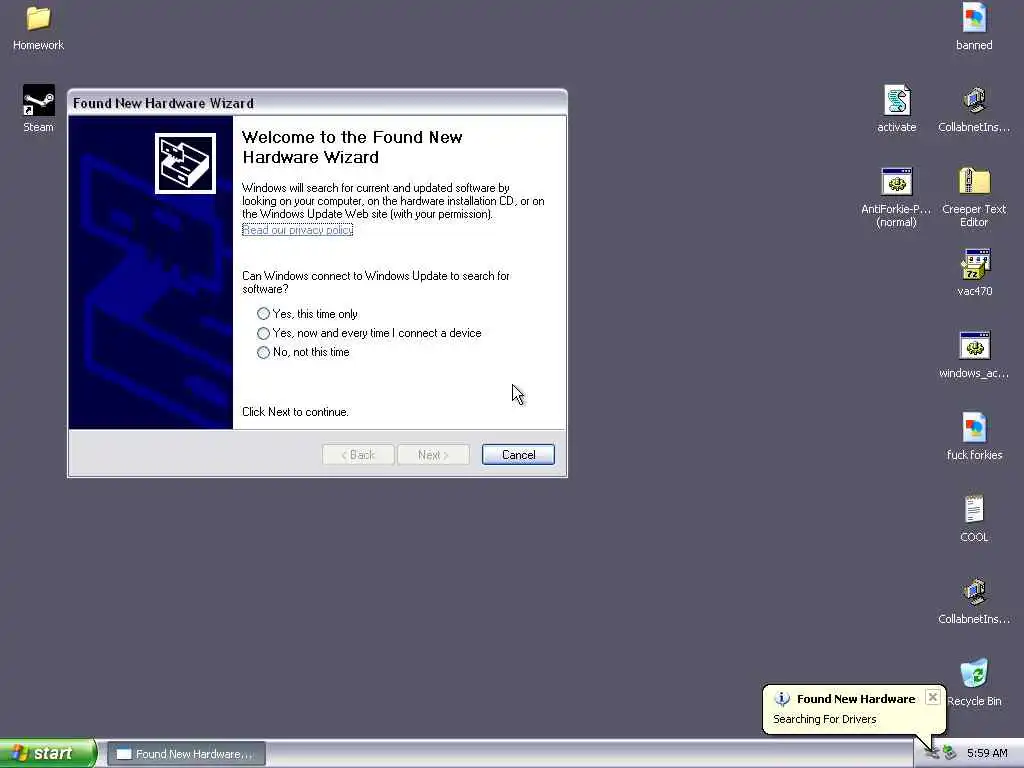1024x768 pixels.
Task: Click the 'Welcome to the Found New Hardware Wizard' heading
Action: (352, 147)
